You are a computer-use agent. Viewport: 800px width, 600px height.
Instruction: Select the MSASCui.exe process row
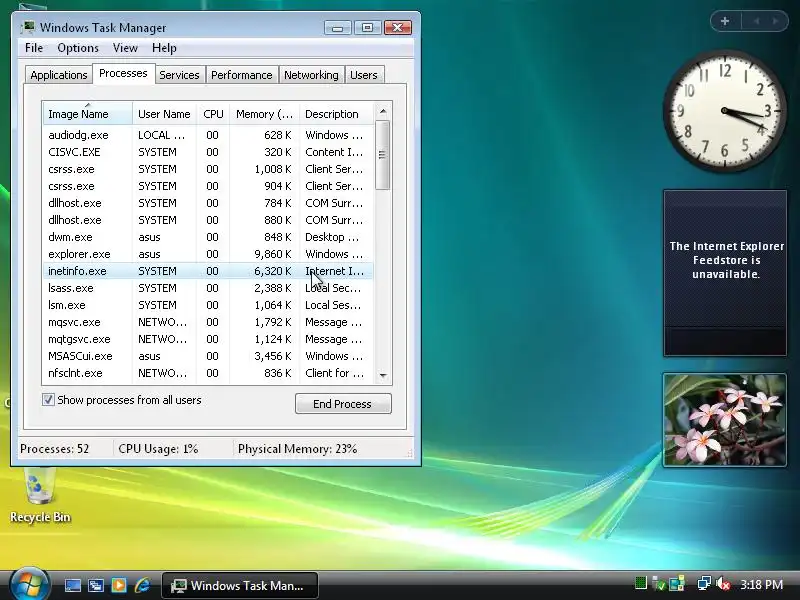click(208, 356)
